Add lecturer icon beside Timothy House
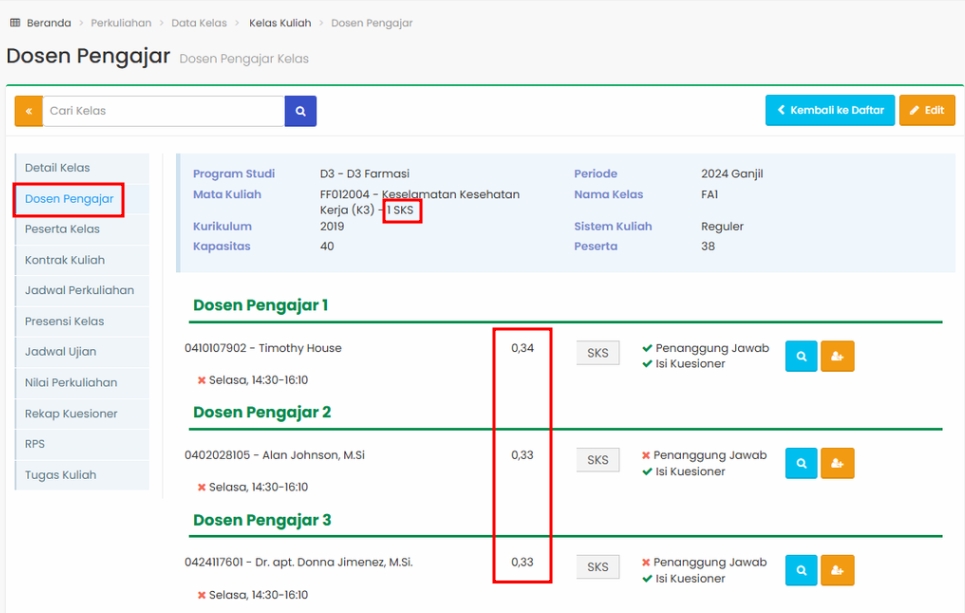This screenshot has width=965, height=613. click(837, 356)
